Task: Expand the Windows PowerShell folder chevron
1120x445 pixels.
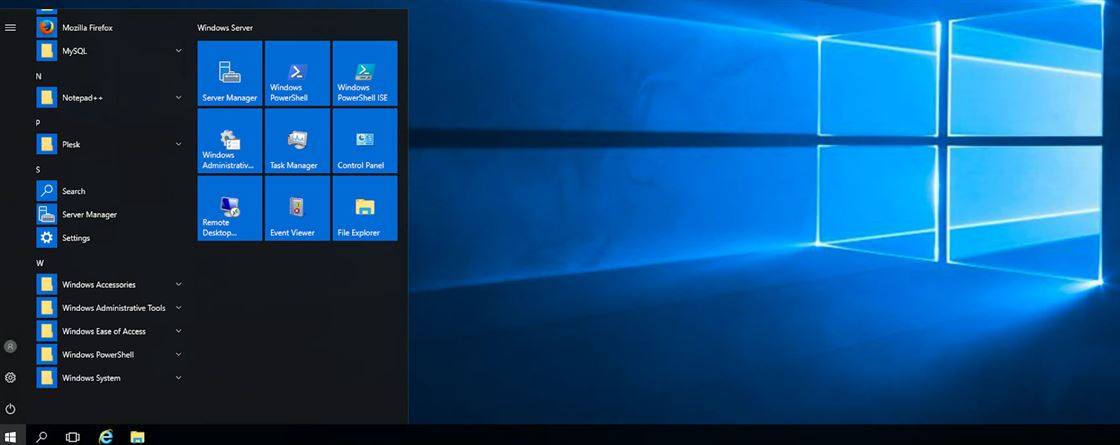Action: 179,354
